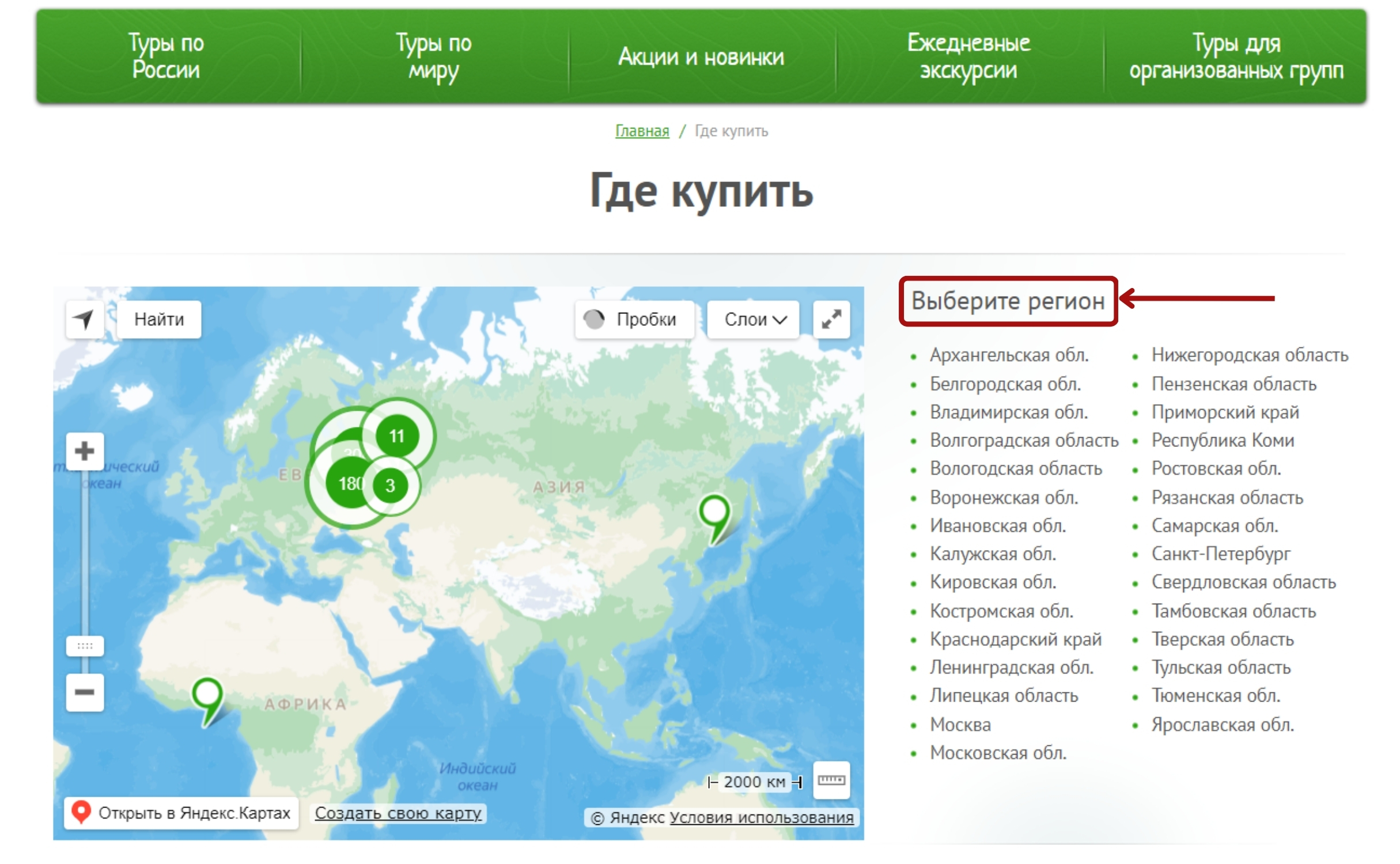Click the Найти search button on map
The width and height of the screenshot is (1400, 864).
(x=159, y=319)
